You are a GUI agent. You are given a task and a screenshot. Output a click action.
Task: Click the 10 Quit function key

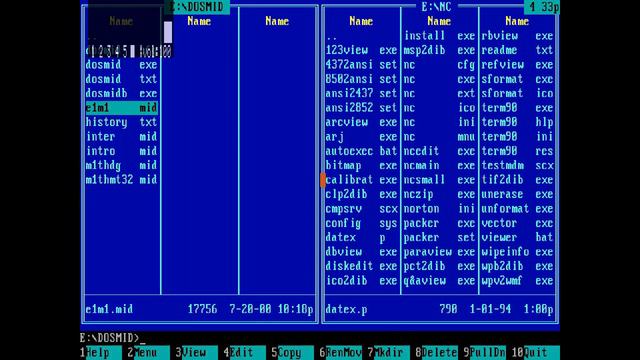coord(536,352)
